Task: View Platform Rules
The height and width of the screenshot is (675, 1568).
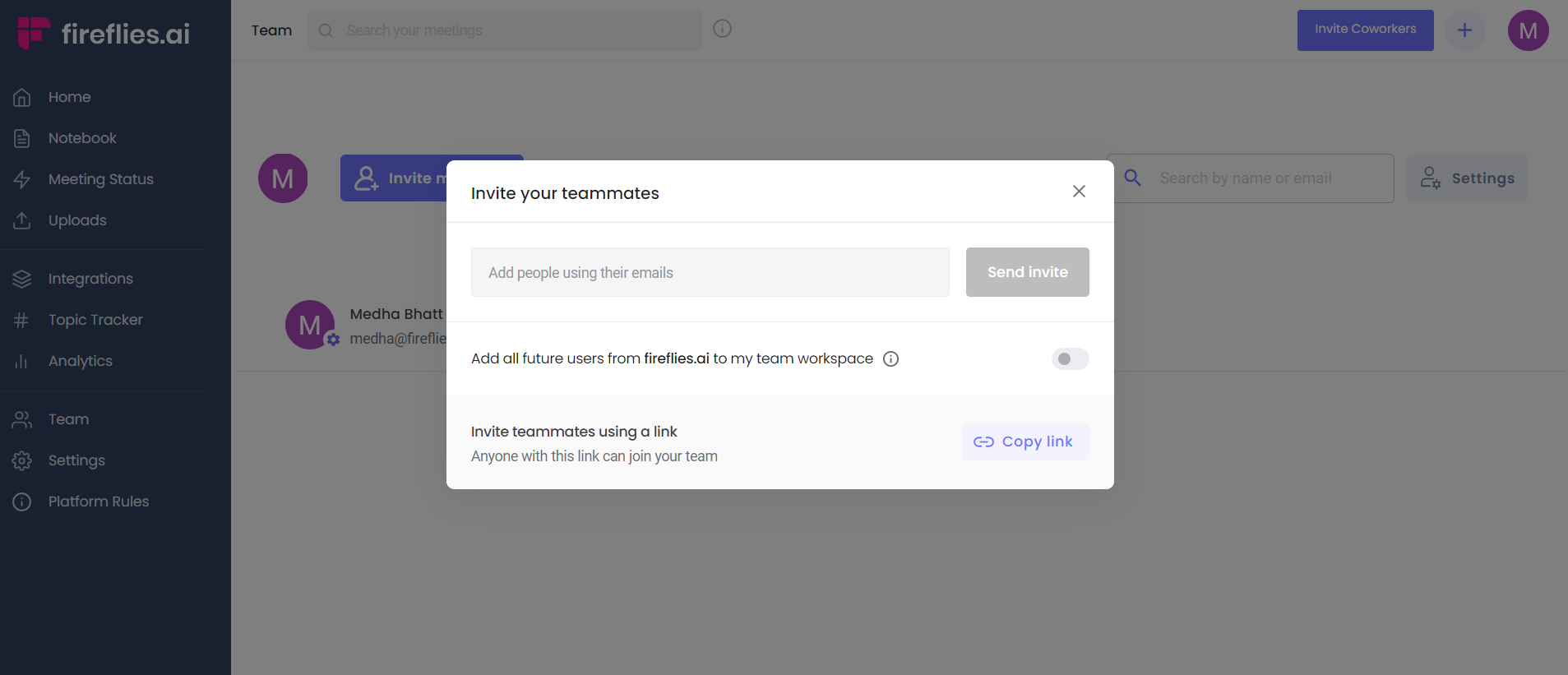Action: click(98, 501)
